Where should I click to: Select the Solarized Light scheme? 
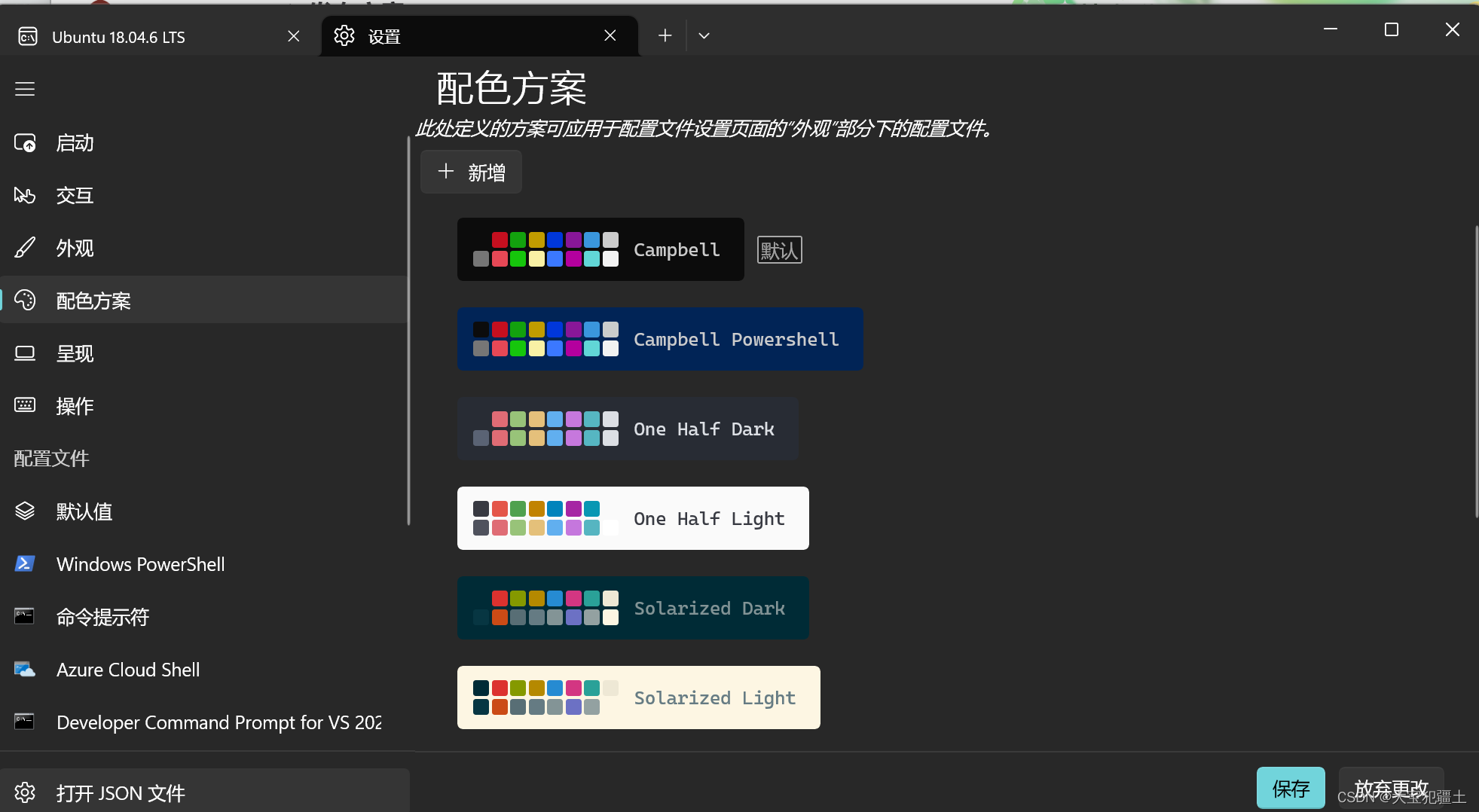tap(639, 698)
